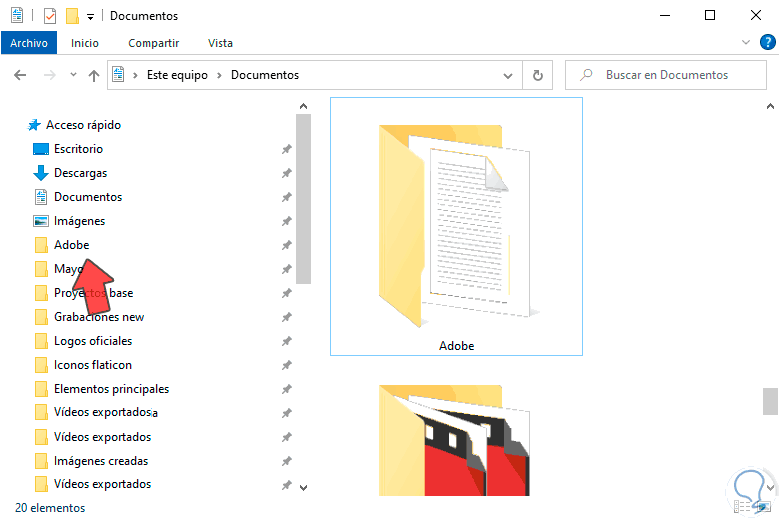Click the content area scroll-up arrow
Screen dimensions: 780x520
(x=770, y=106)
